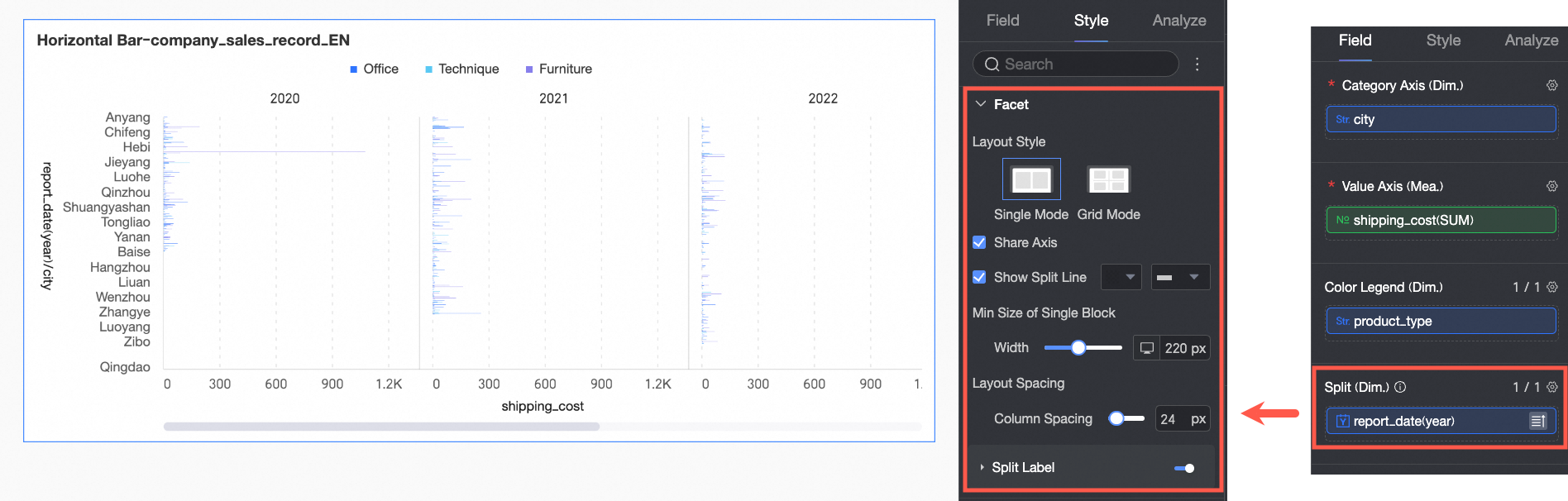The height and width of the screenshot is (501, 1568).
Task: Collapse the Facet section chevron
Action: click(981, 104)
